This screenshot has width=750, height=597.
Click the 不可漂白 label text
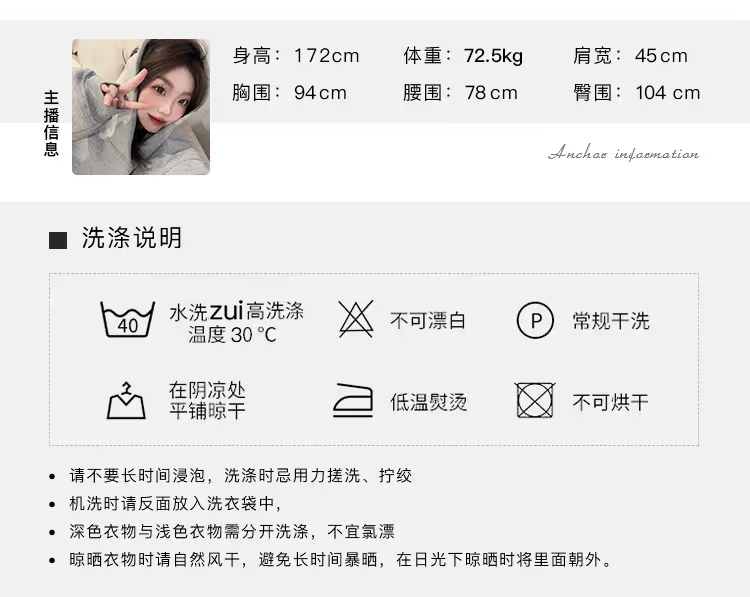[x=428, y=321]
